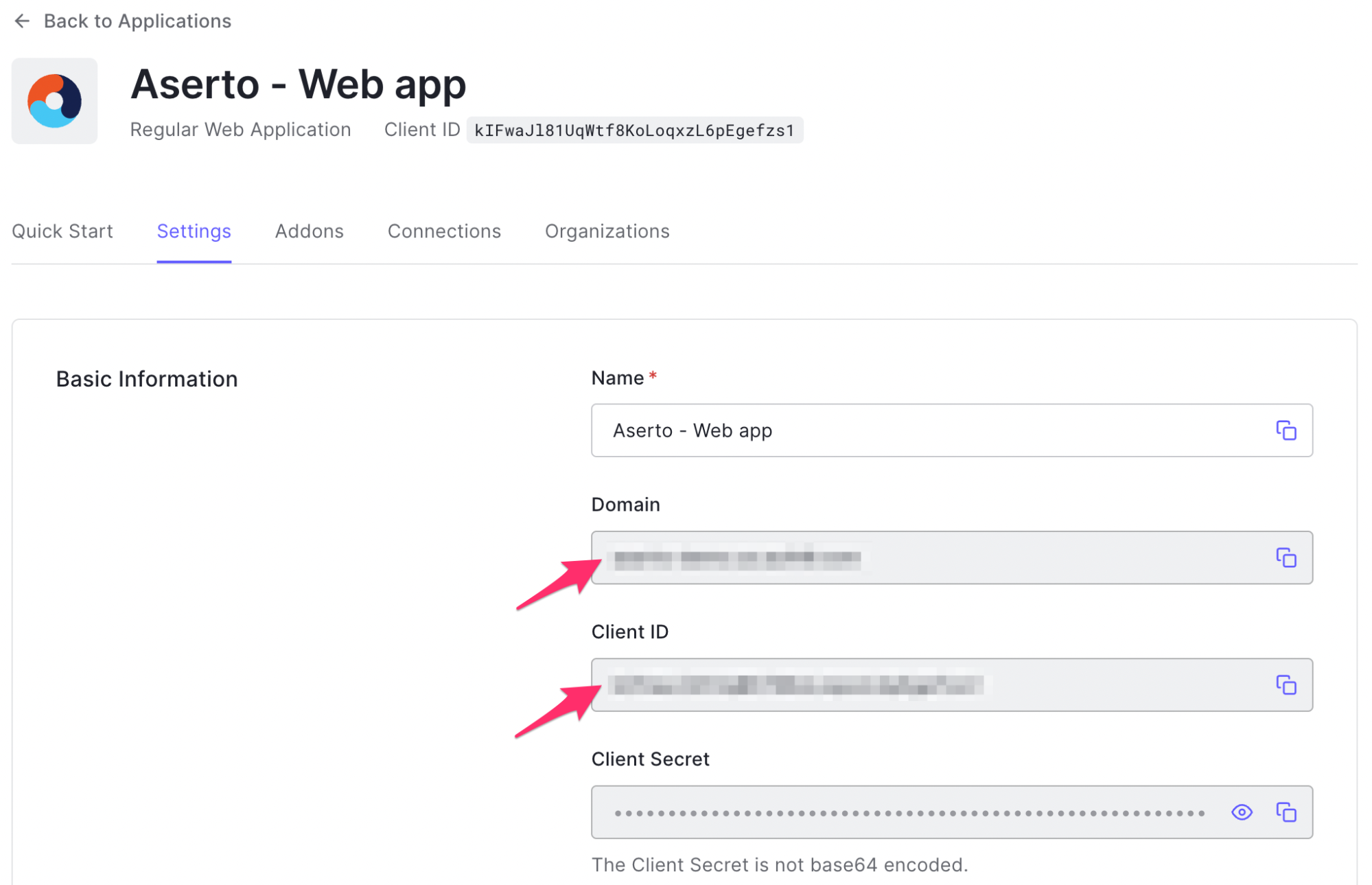
Task: Click the Aserto application logo
Action: pyautogui.click(x=54, y=101)
